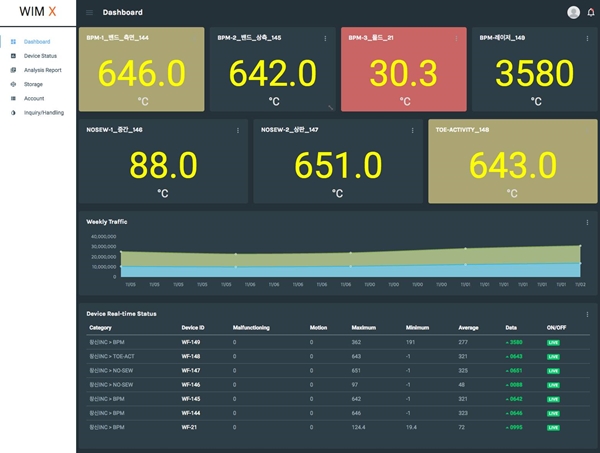Select Dashboard in the sidebar
The width and height of the screenshot is (600, 453).
coord(37,42)
